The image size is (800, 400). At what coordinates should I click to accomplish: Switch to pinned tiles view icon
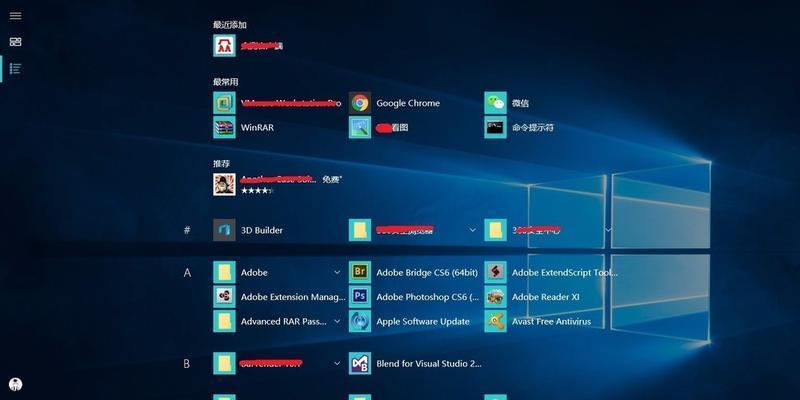[x=15, y=42]
